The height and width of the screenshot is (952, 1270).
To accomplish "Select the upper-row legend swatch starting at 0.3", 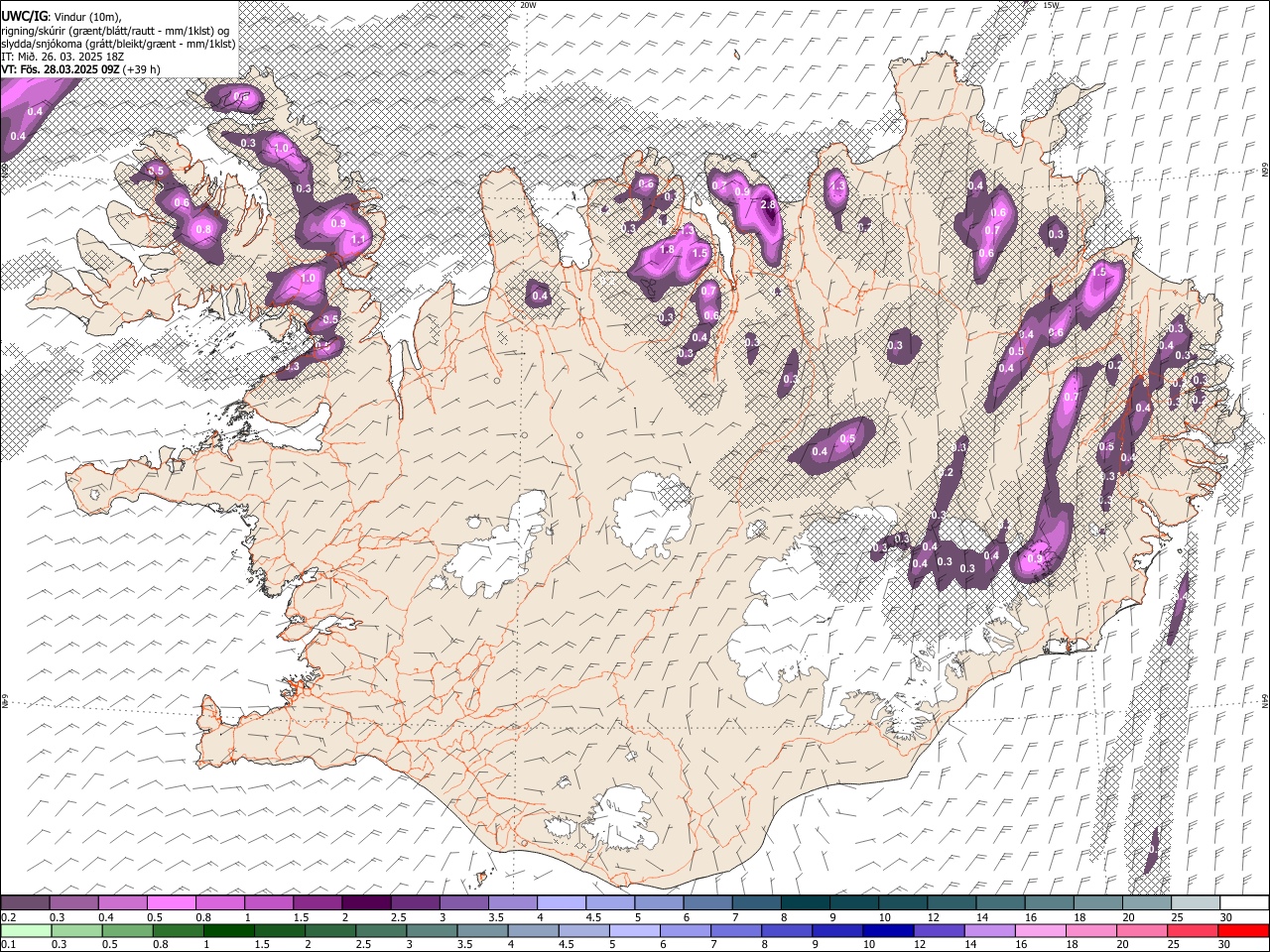I will pos(73,902).
